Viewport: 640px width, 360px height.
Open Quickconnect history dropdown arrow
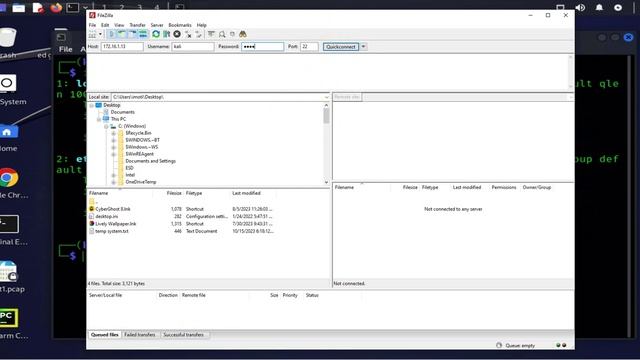(x=363, y=47)
